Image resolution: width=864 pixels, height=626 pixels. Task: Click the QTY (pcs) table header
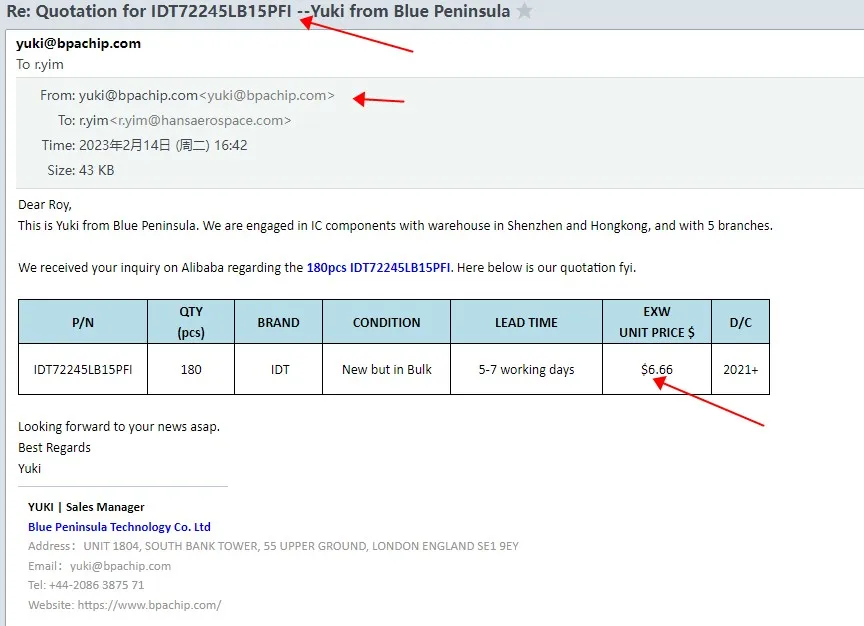[191, 321]
